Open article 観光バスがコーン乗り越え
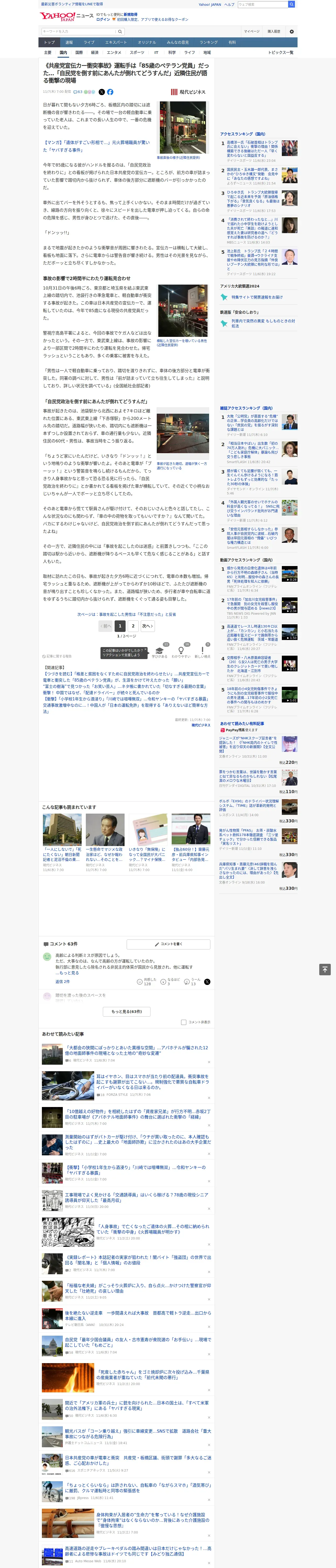The image size is (336, 1568). [x=138, y=1433]
